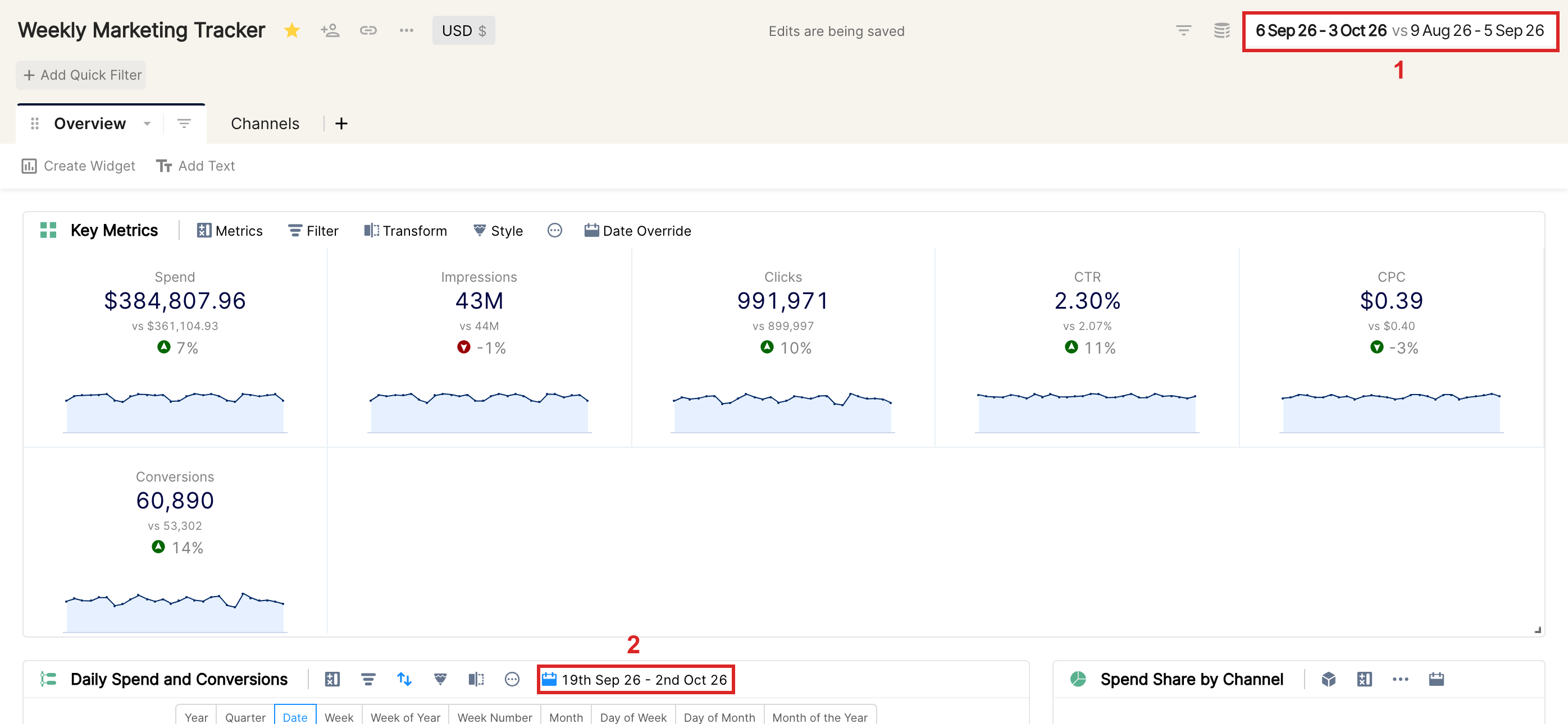
Task: Click the Spend Share by Channel title
Action: click(x=1192, y=679)
